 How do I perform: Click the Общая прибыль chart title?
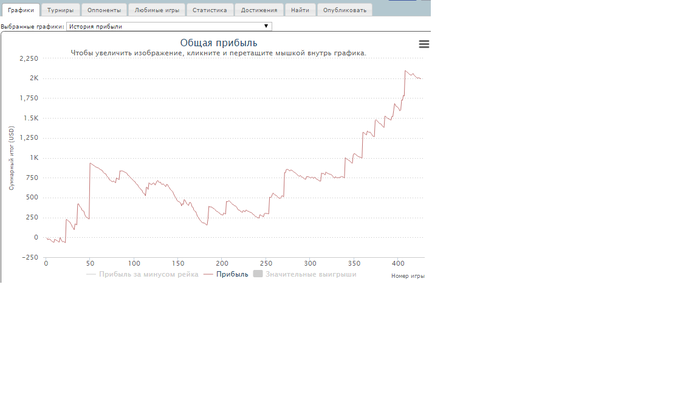click(219, 43)
